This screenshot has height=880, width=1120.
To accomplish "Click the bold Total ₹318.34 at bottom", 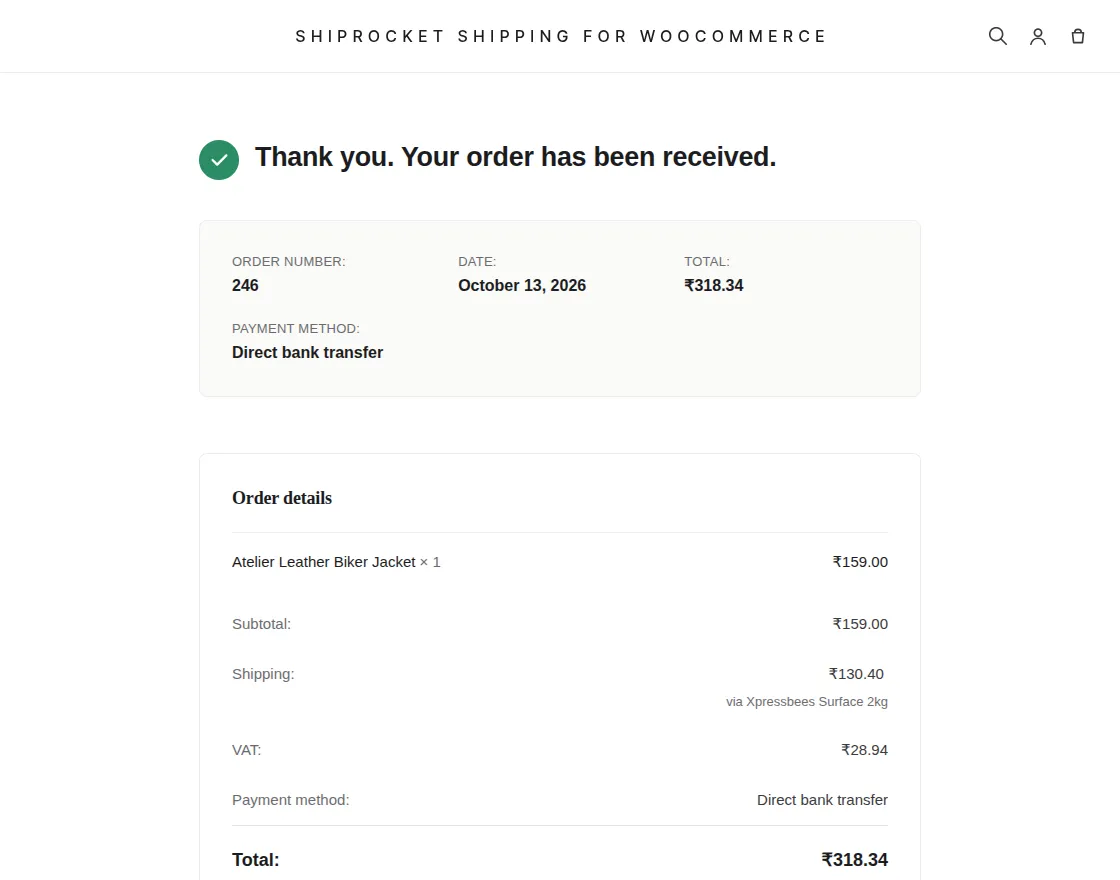I will [854, 859].
